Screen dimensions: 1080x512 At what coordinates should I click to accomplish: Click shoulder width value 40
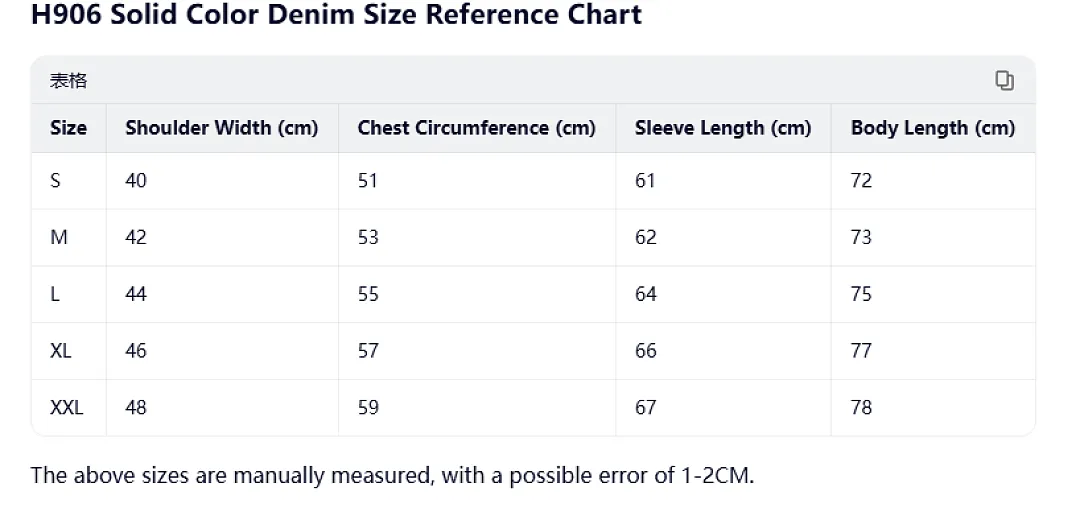pos(136,181)
